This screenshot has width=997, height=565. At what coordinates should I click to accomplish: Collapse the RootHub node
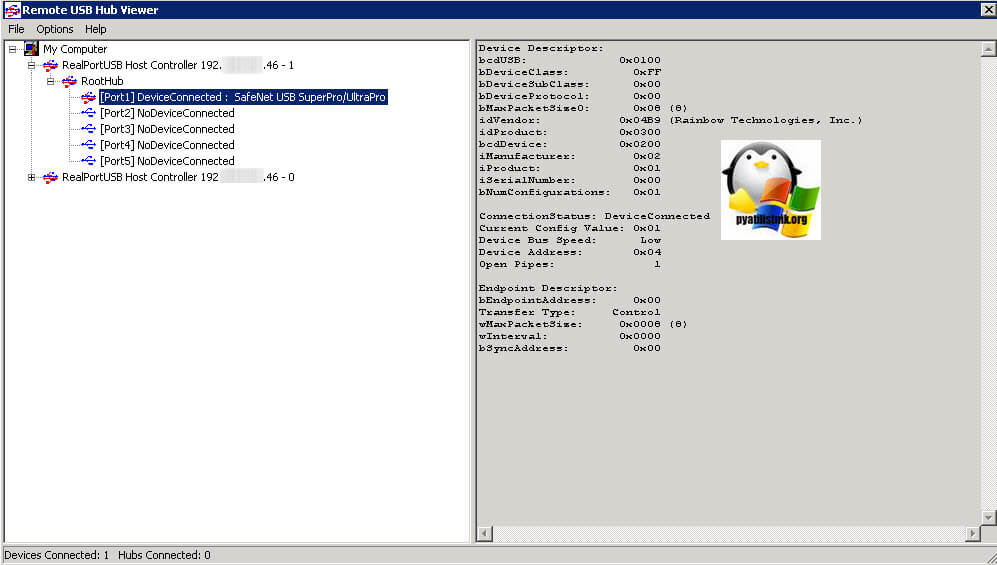50,81
